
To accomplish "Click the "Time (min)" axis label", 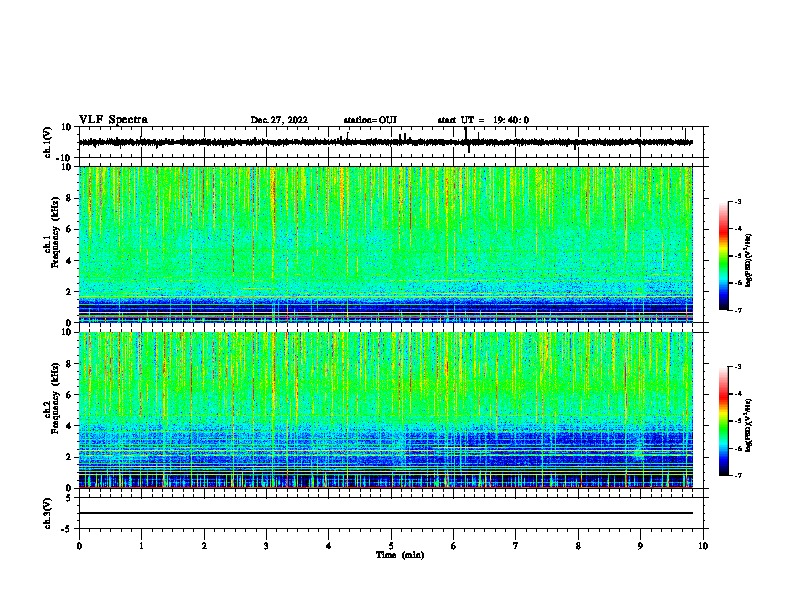I will point(400,555).
